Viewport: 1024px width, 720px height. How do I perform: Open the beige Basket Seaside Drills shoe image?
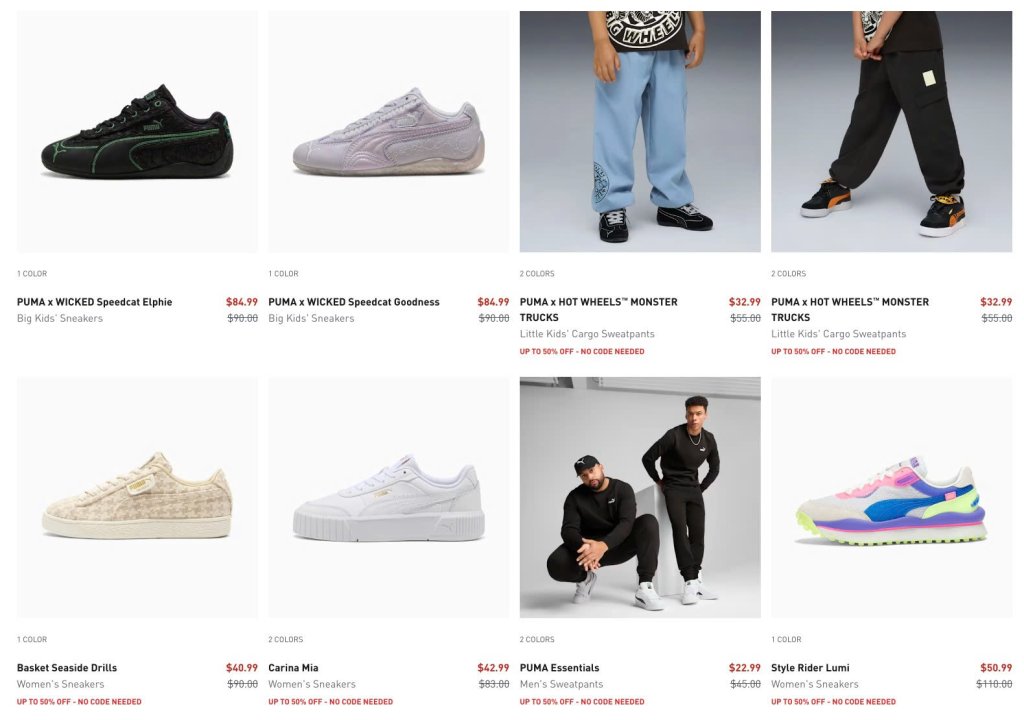point(137,497)
